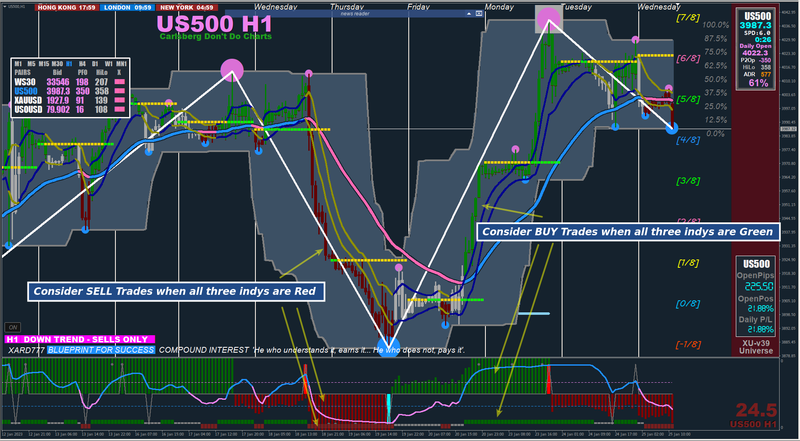Click the pink indicator box in US500 row
Screen dimensions: 800x441
coord(120,91)
